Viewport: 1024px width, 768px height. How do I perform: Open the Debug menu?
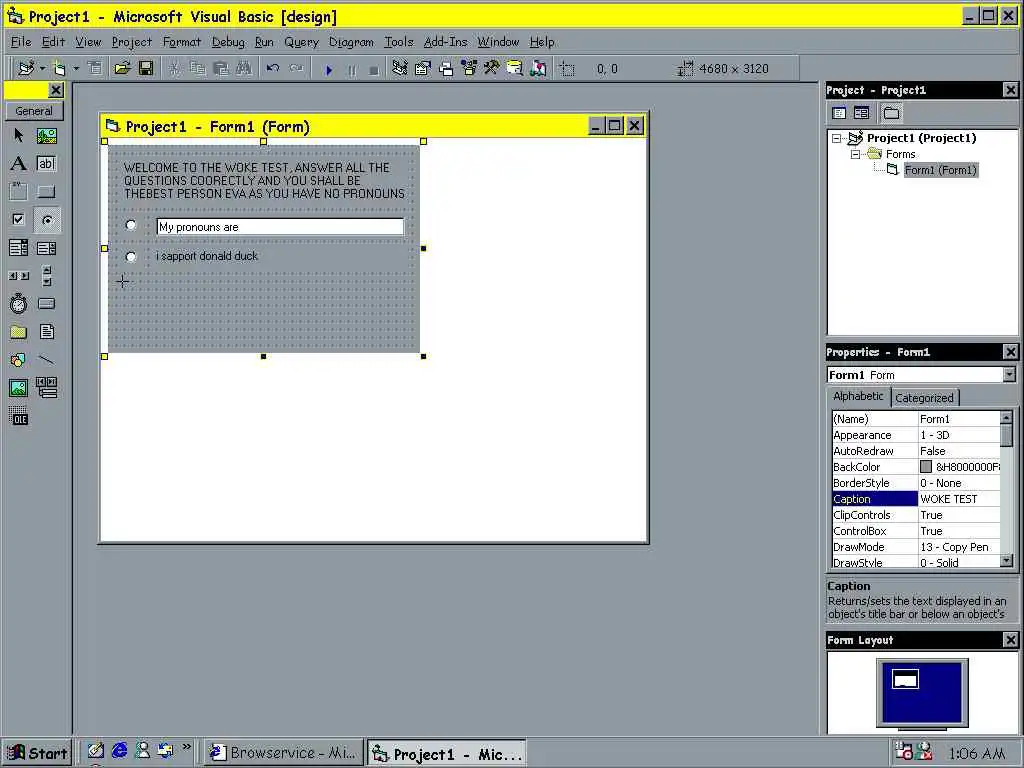(x=228, y=42)
